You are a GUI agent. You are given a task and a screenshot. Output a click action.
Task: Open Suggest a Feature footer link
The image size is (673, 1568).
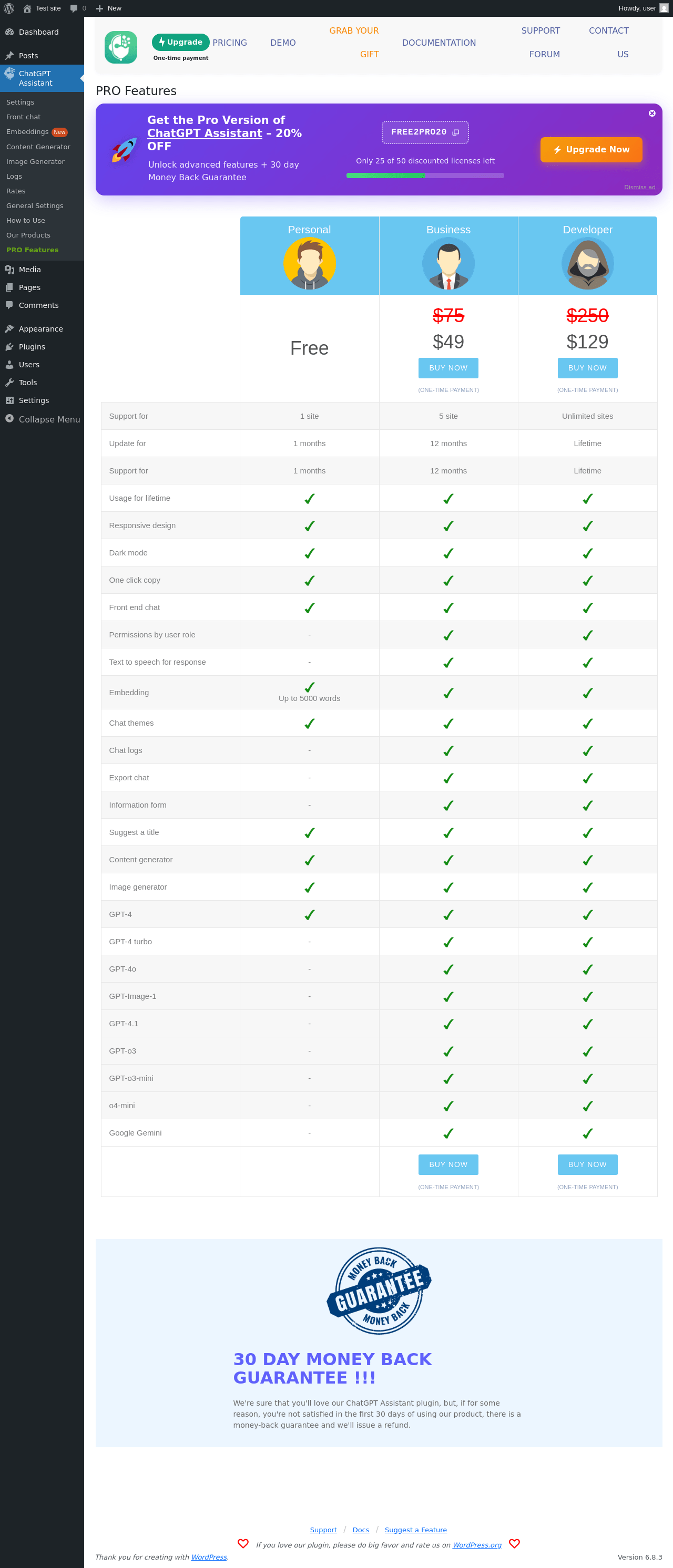[415, 1529]
